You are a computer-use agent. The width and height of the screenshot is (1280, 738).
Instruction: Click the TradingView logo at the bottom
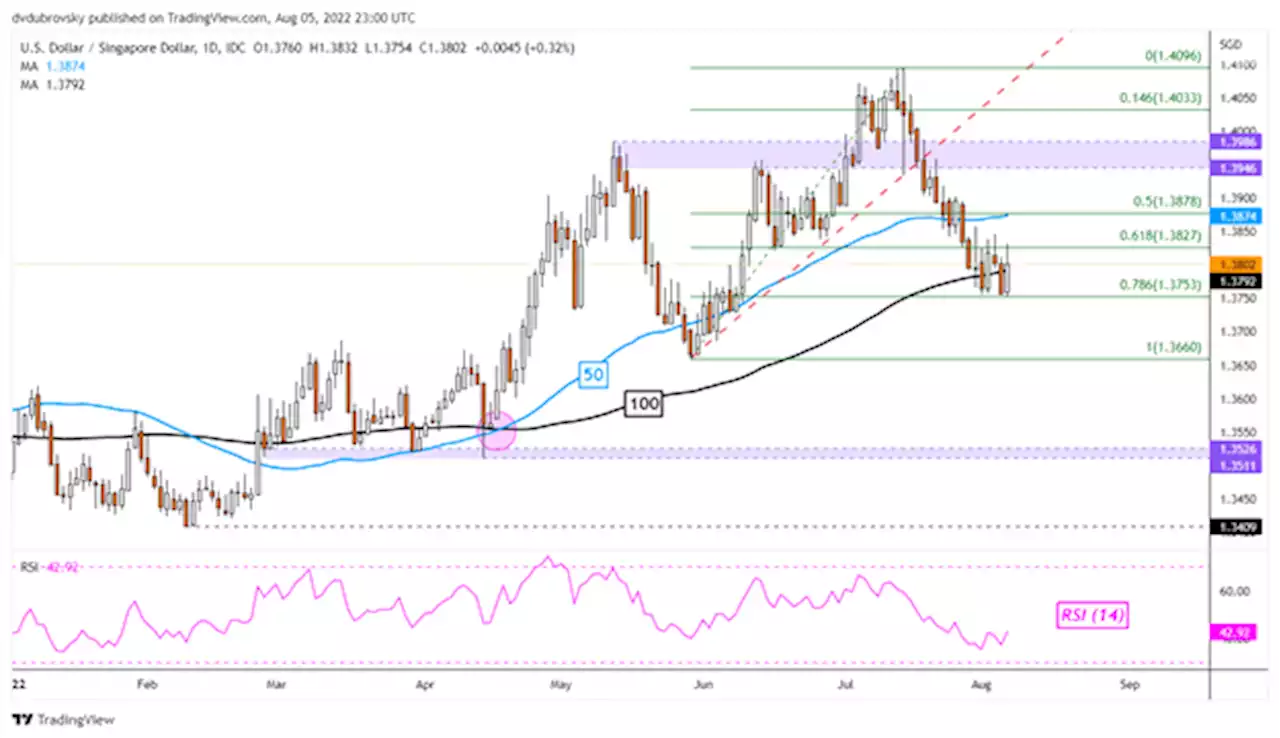pyautogui.click(x=63, y=720)
